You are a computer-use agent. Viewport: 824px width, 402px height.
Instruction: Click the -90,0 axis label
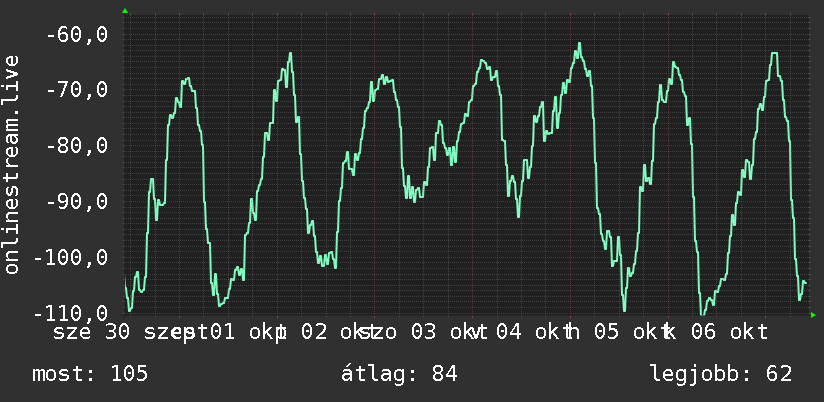coord(77,201)
